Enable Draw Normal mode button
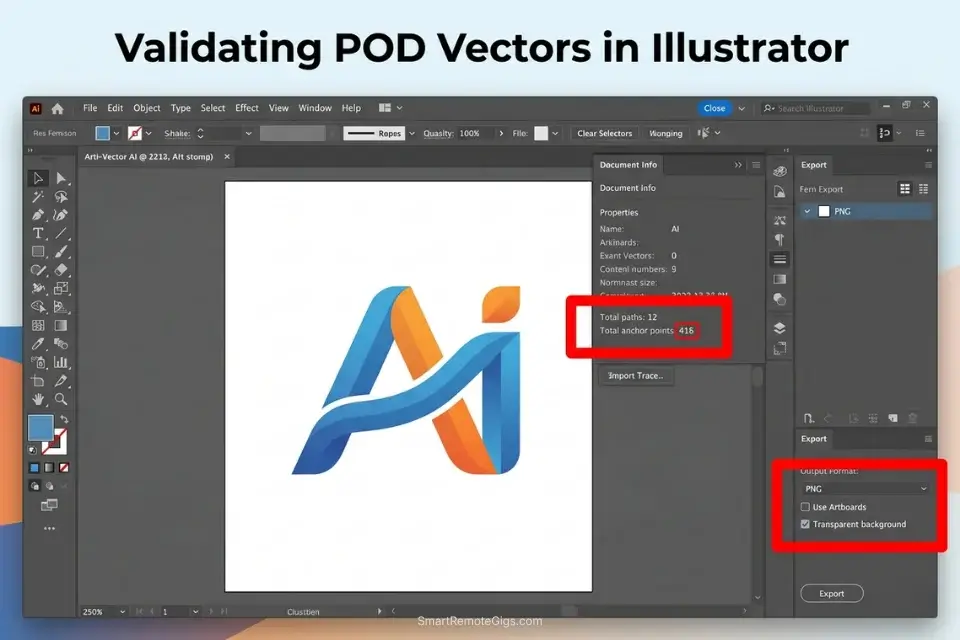Screen dimensions: 960x640 (34, 486)
